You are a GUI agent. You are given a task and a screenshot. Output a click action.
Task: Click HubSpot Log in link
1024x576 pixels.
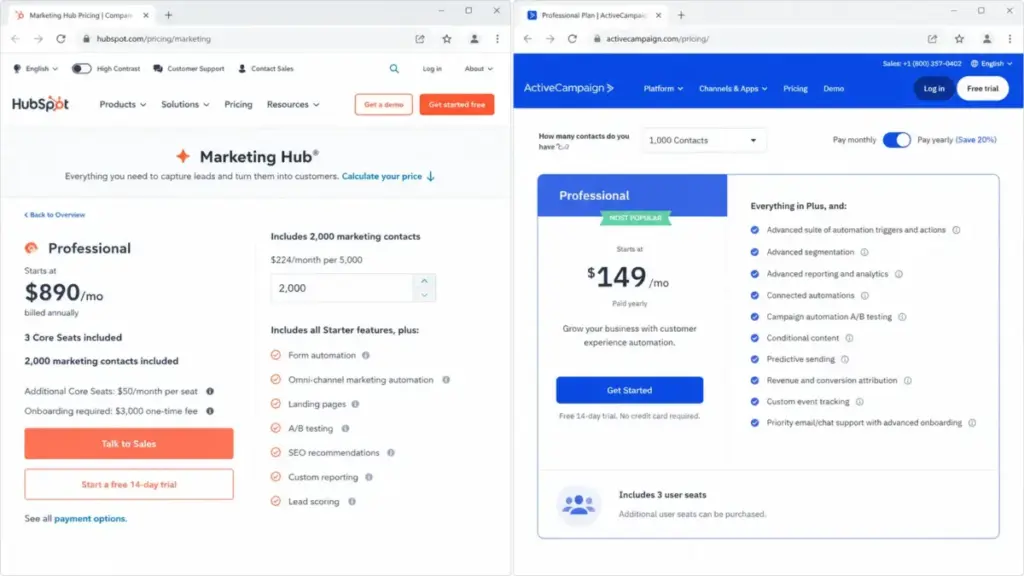[432, 69]
